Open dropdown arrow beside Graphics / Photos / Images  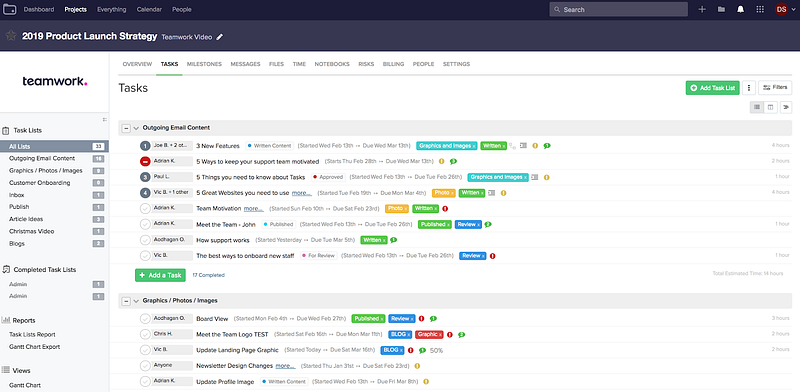[136, 301]
